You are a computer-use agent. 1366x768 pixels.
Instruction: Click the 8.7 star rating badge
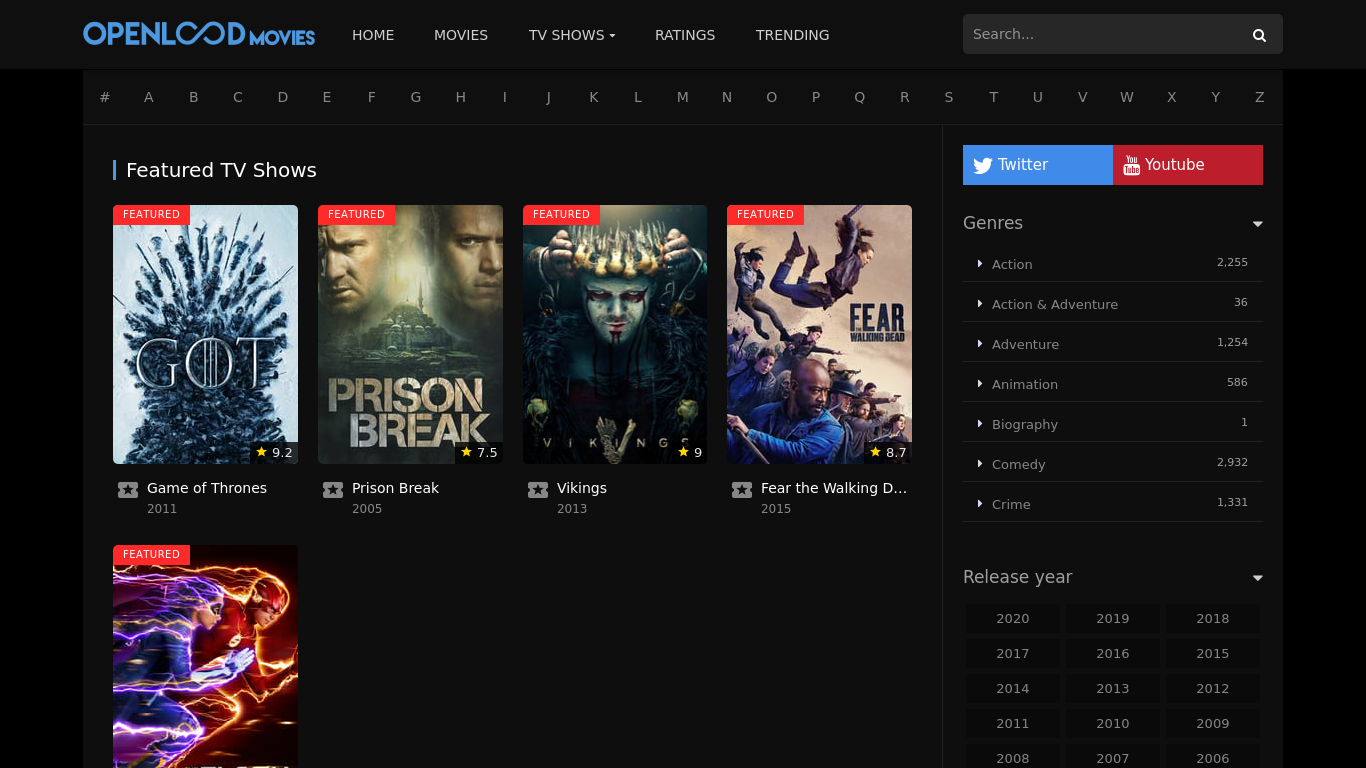tap(888, 452)
